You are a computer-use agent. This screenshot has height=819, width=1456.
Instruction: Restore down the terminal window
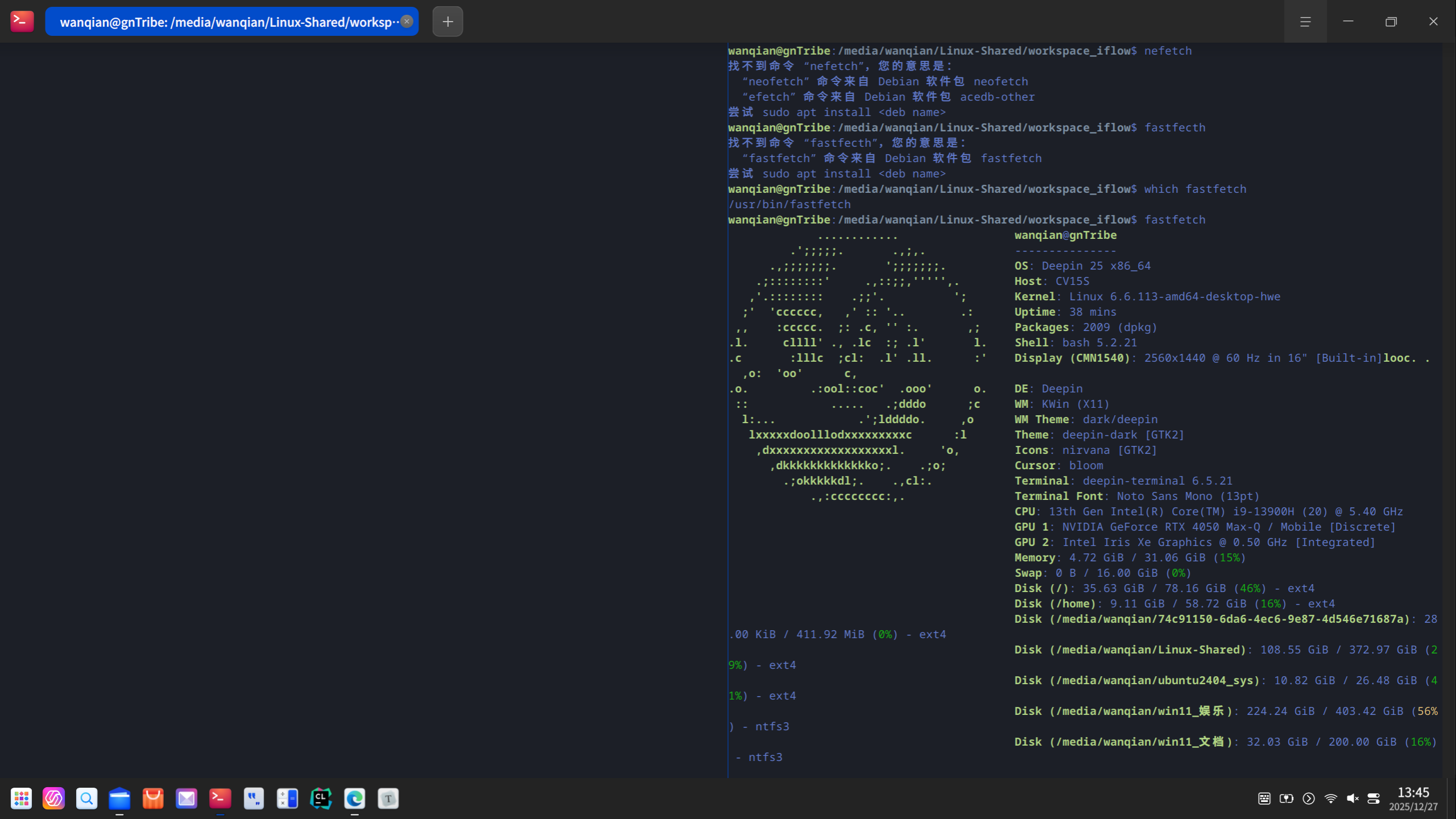1391,21
